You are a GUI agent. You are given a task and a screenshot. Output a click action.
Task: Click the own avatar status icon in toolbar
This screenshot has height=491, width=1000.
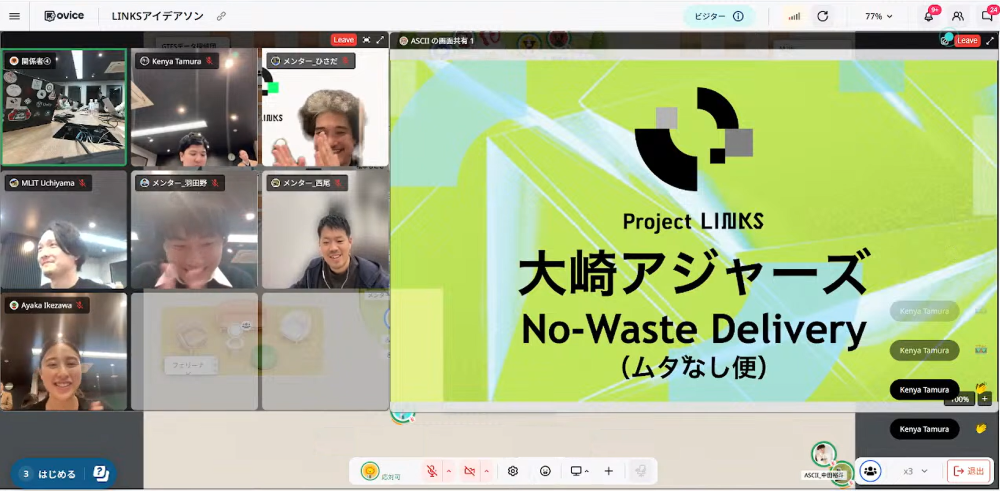point(369,471)
